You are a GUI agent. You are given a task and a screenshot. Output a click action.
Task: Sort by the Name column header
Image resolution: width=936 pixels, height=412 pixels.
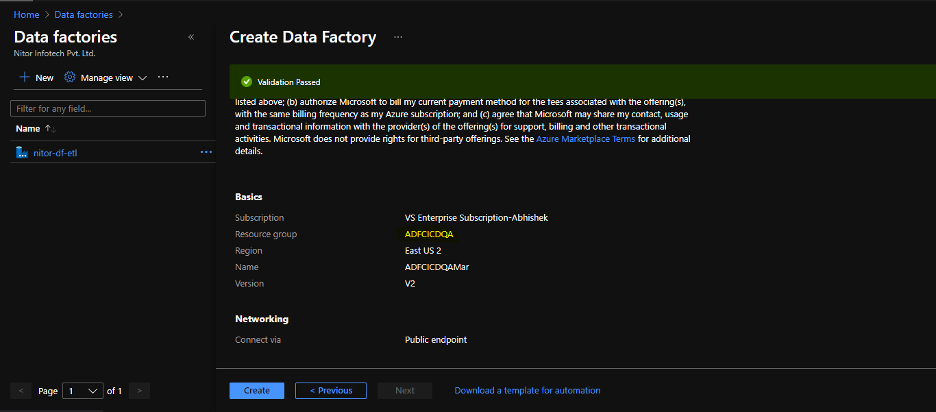[27, 128]
